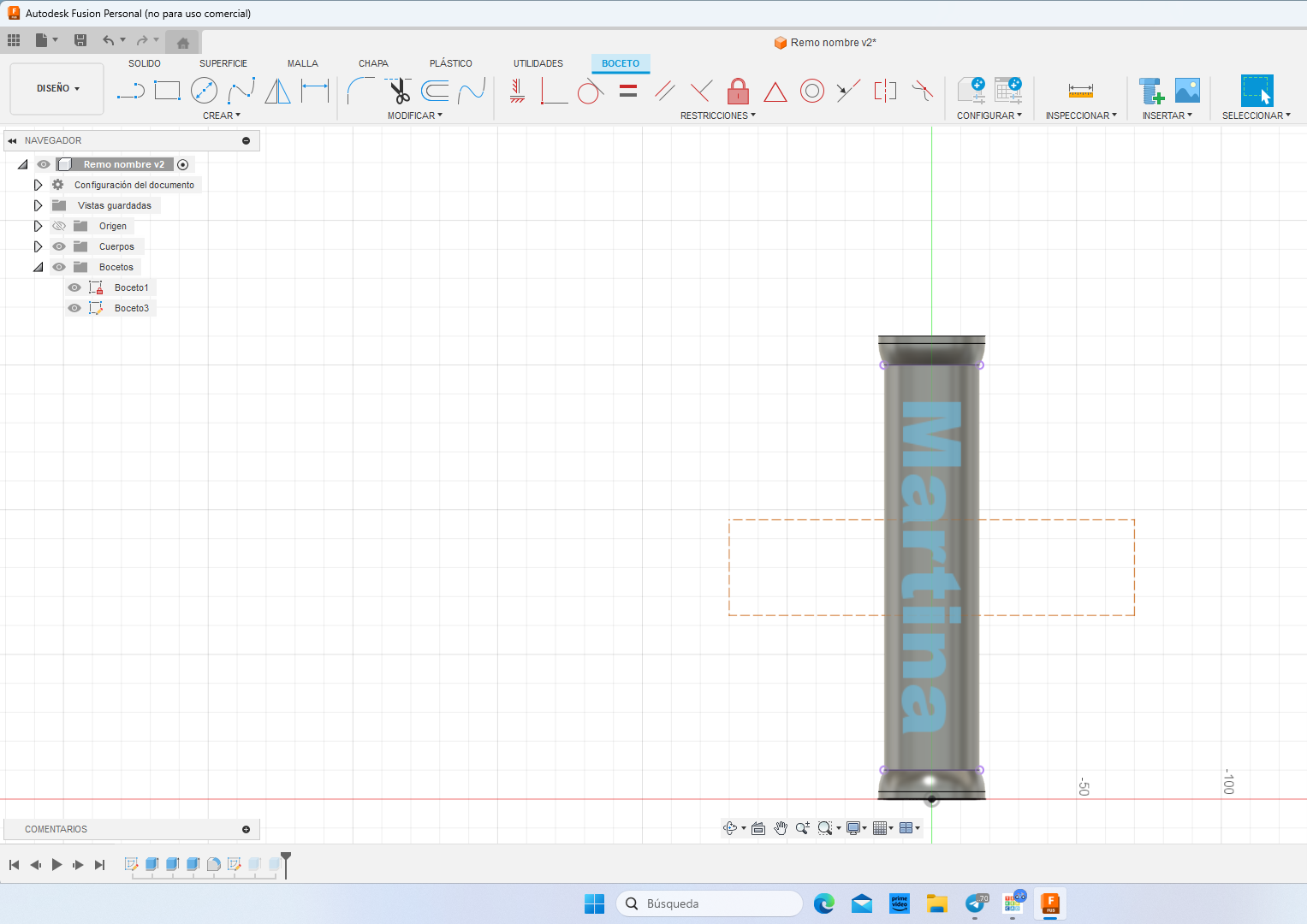The image size is (1307, 924).
Task: Apply the Equal constraint
Action: 628,91
